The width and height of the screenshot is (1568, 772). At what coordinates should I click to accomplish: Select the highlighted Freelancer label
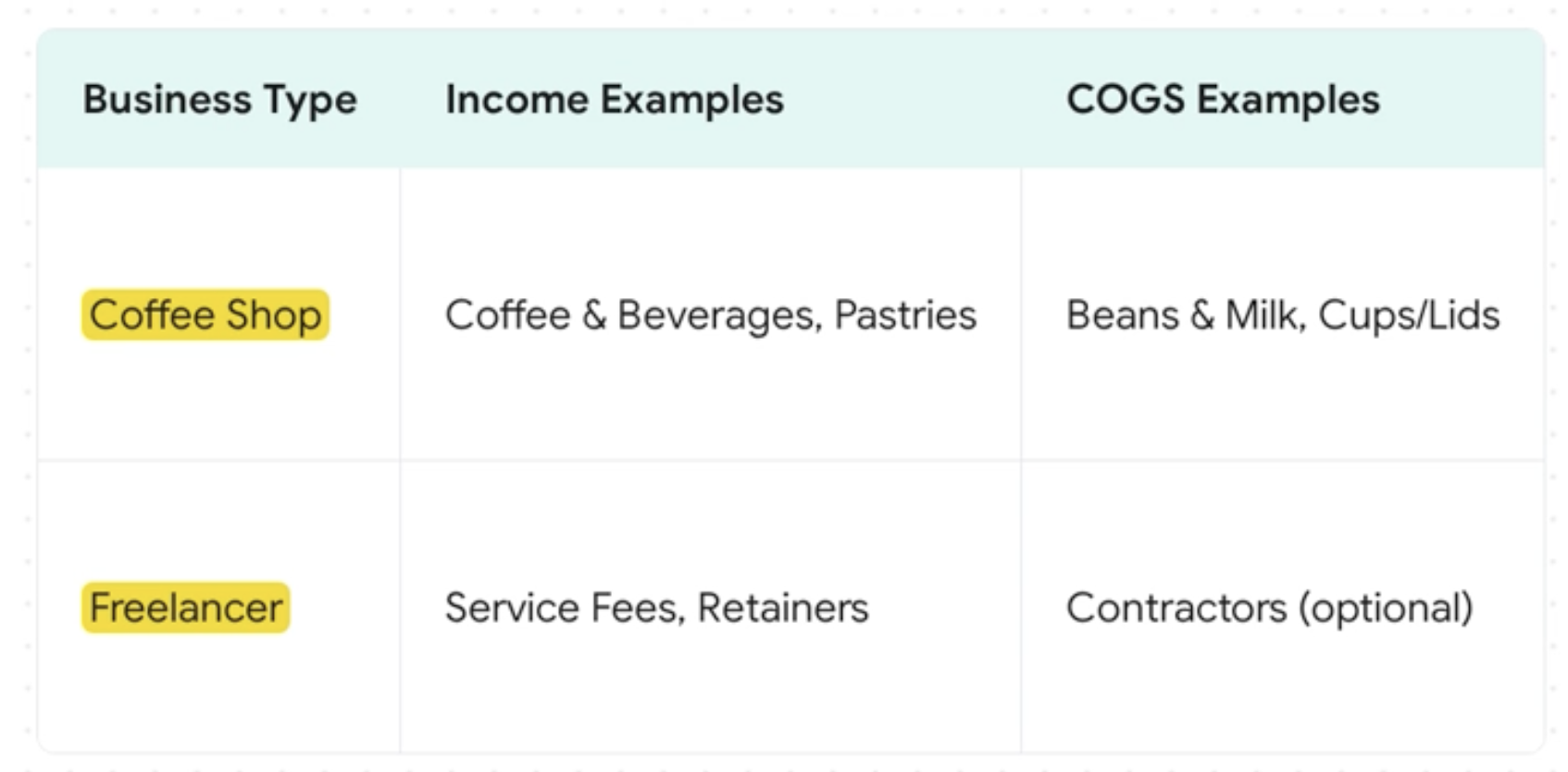(x=186, y=608)
